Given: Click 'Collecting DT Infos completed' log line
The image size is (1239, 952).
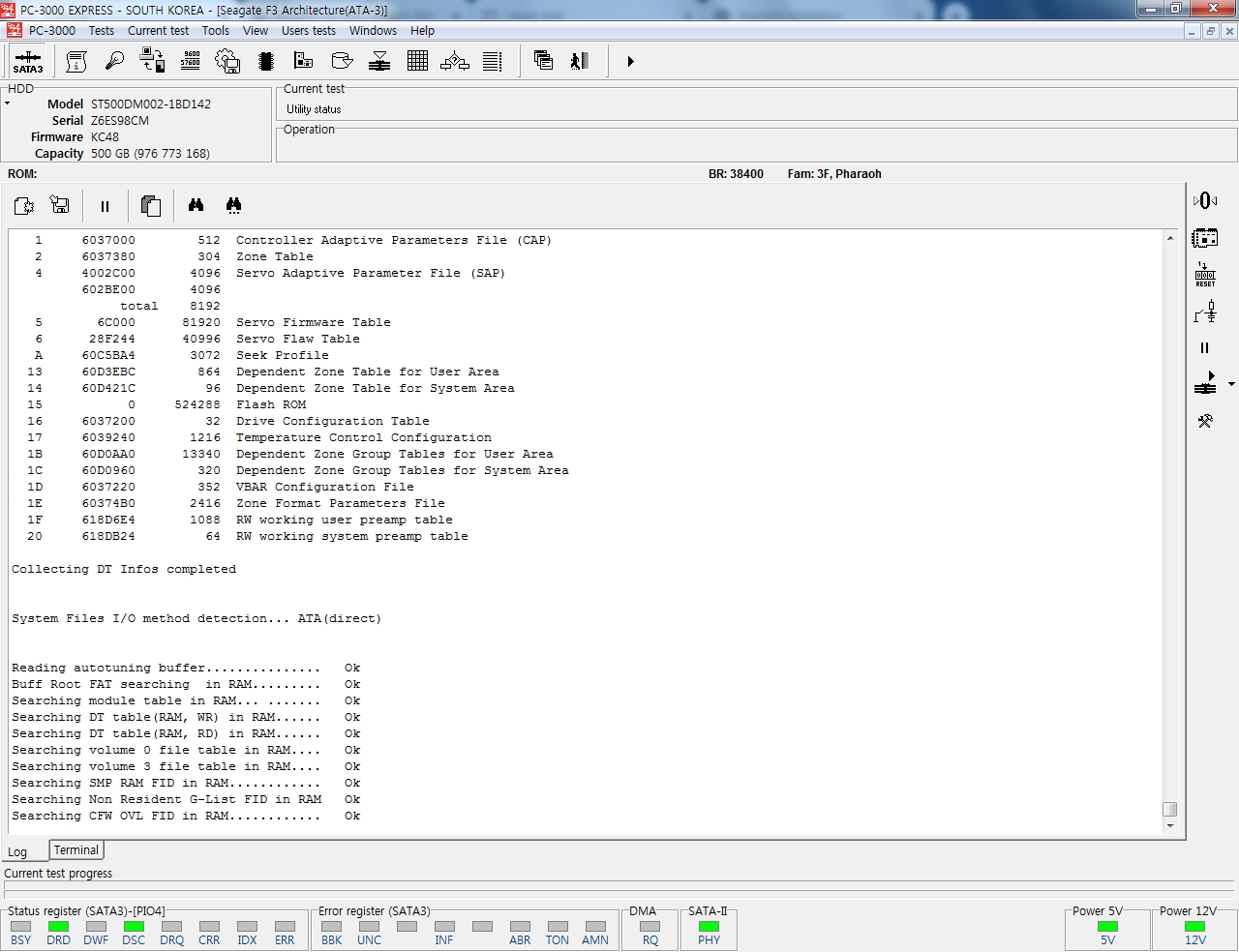Looking at the screenshot, I should click(x=124, y=569).
